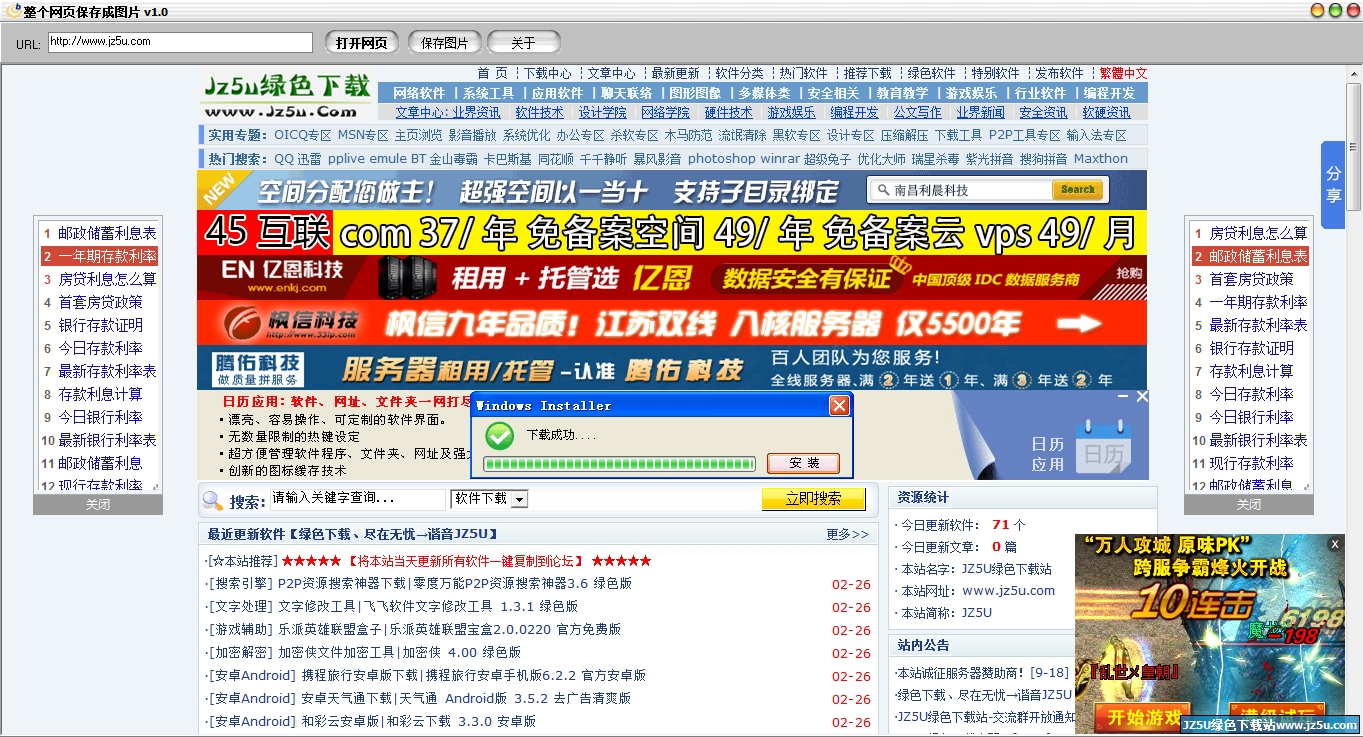Open 本站诚征服务器赞助商 announcement
1363x737 pixels.
982,673
